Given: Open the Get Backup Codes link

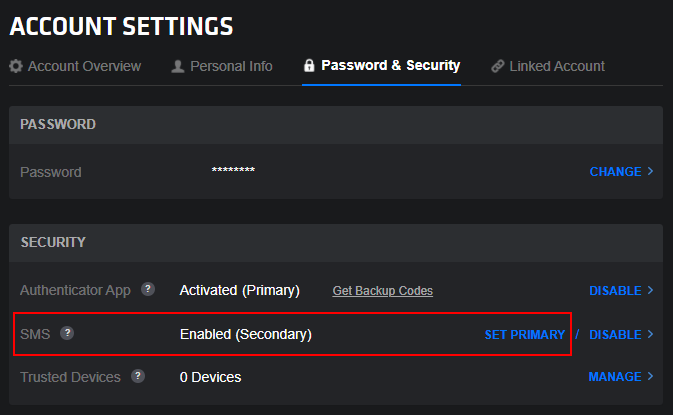Looking at the screenshot, I should click(383, 291).
